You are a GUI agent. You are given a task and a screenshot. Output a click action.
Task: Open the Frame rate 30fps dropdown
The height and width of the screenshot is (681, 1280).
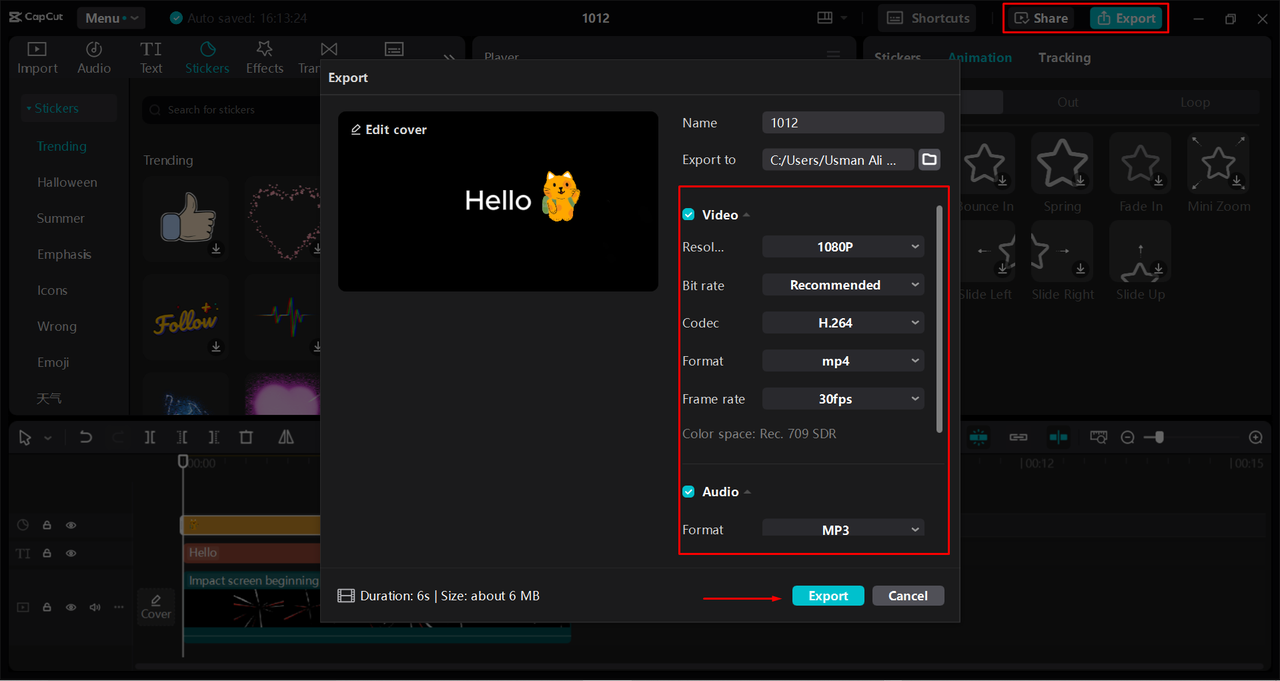coord(843,399)
